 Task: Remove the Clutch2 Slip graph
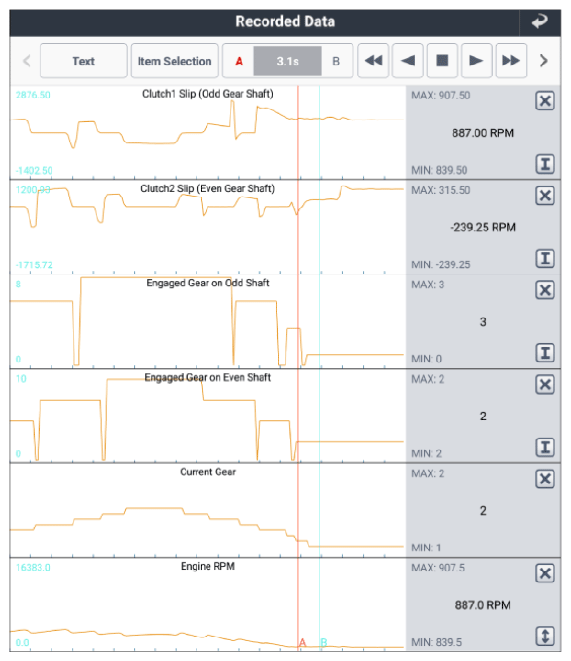(x=544, y=195)
